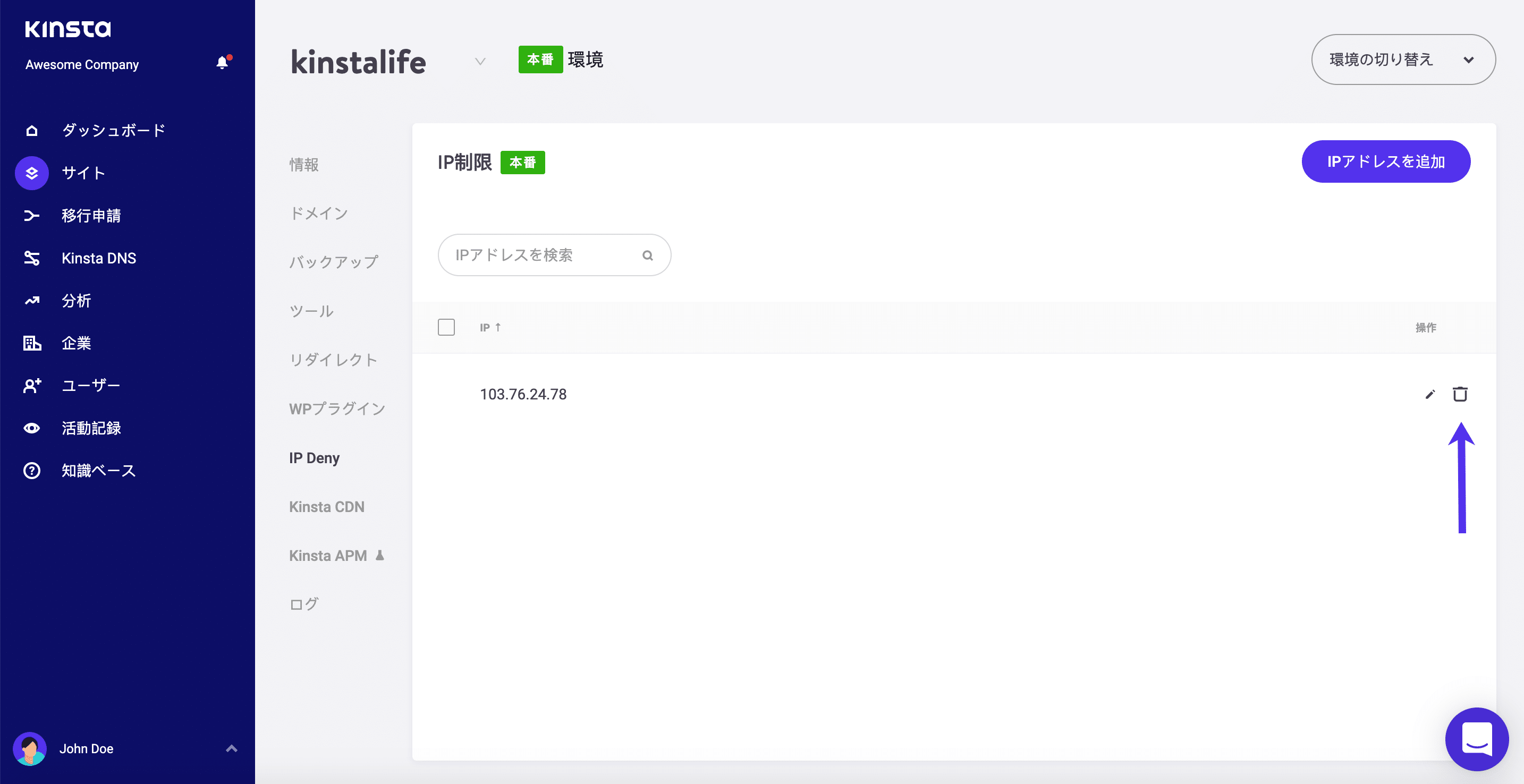The width and height of the screenshot is (1524, 784).
Task: Switch to the 情報 tab
Action: click(304, 164)
